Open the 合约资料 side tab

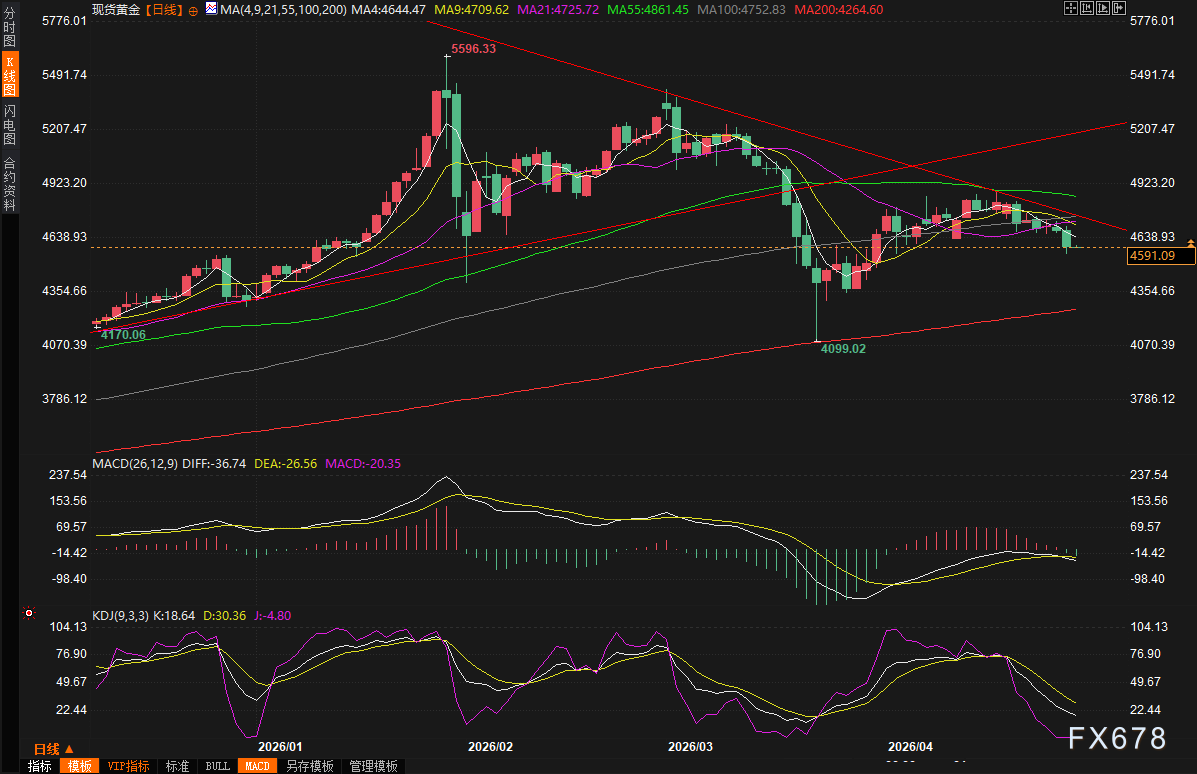[x=9, y=184]
